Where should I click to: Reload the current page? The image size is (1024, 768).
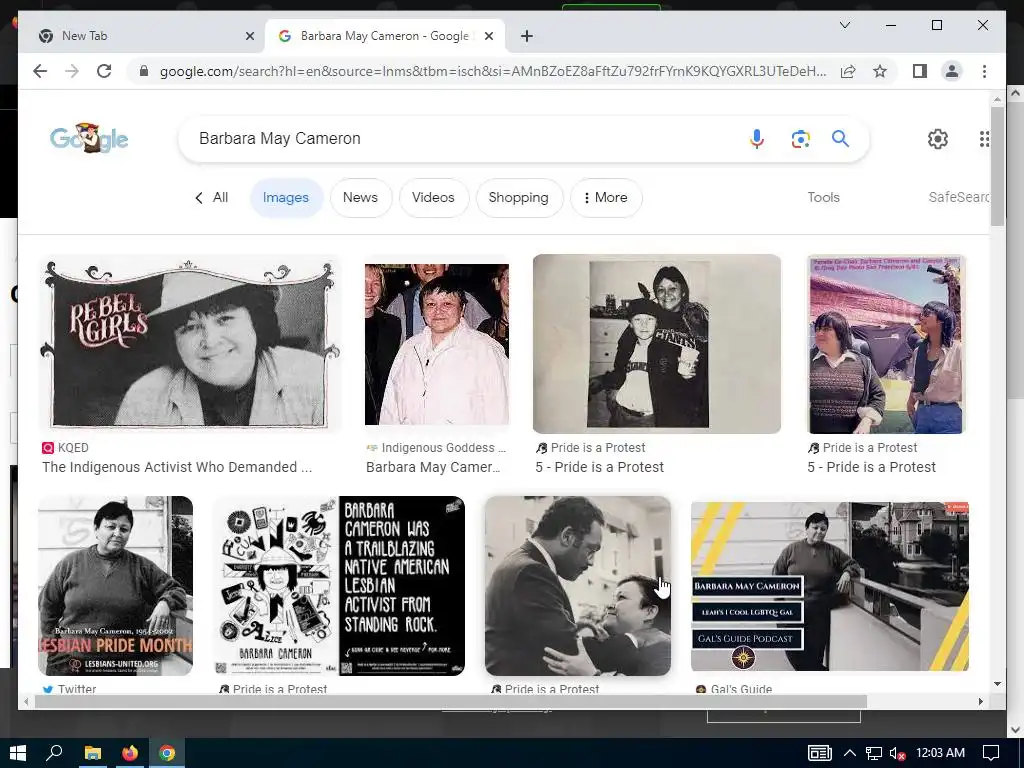click(x=104, y=71)
